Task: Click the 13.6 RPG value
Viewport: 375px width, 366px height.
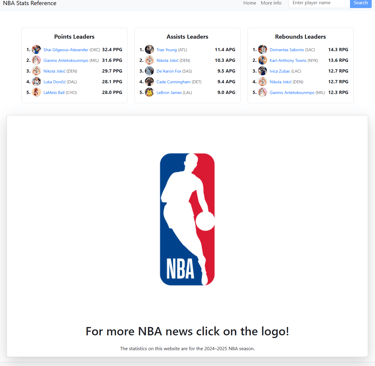Action: pyautogui.click(x=338, y=60)
